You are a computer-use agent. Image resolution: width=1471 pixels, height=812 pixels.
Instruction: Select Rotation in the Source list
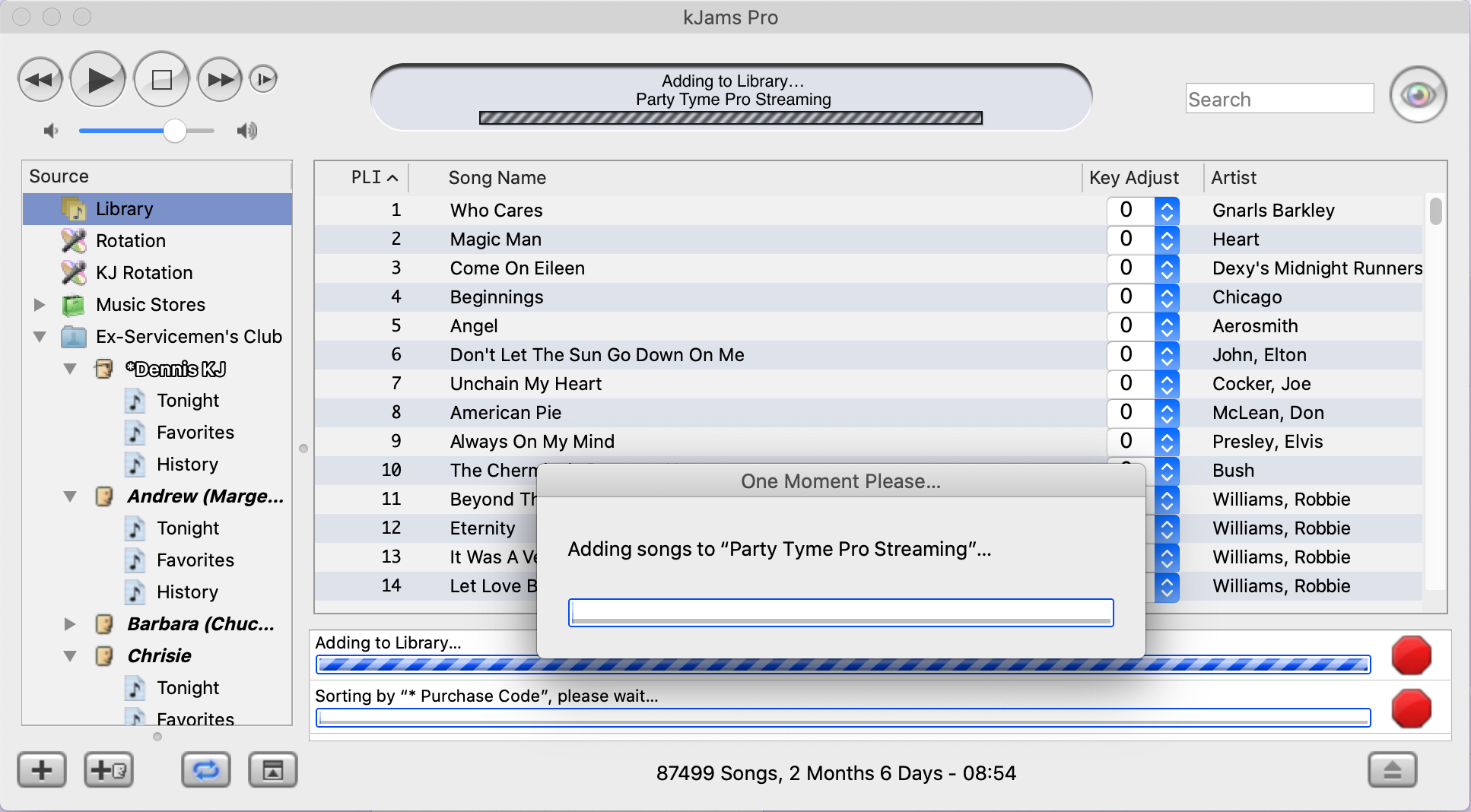pyautogui.click(x=130, y=241)
